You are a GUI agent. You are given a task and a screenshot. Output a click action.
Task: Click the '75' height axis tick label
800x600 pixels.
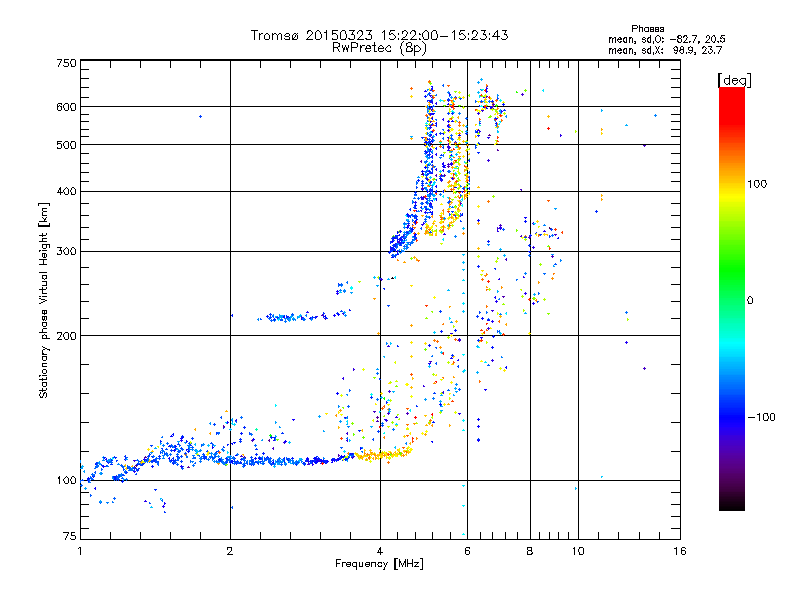pyautogui.click(x=70, y=536)
